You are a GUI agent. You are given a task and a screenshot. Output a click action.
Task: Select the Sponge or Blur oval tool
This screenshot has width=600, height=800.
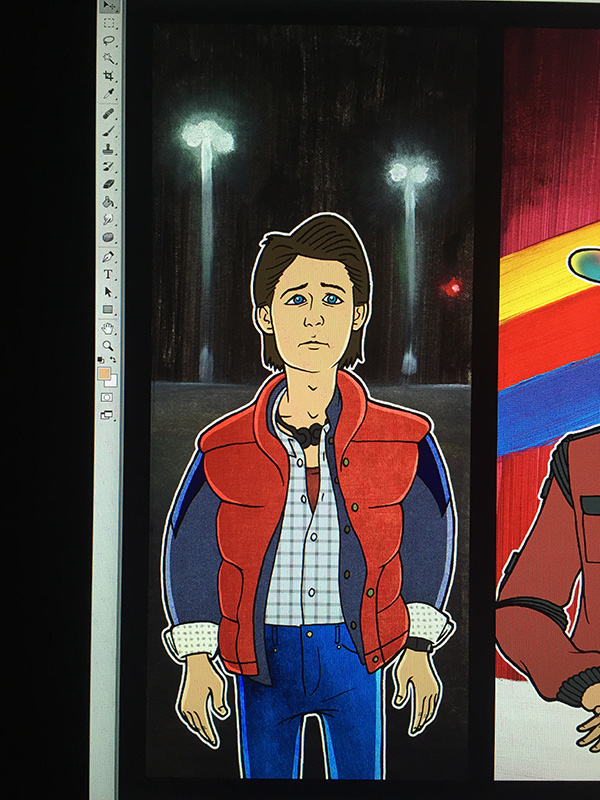coord(108,237)
